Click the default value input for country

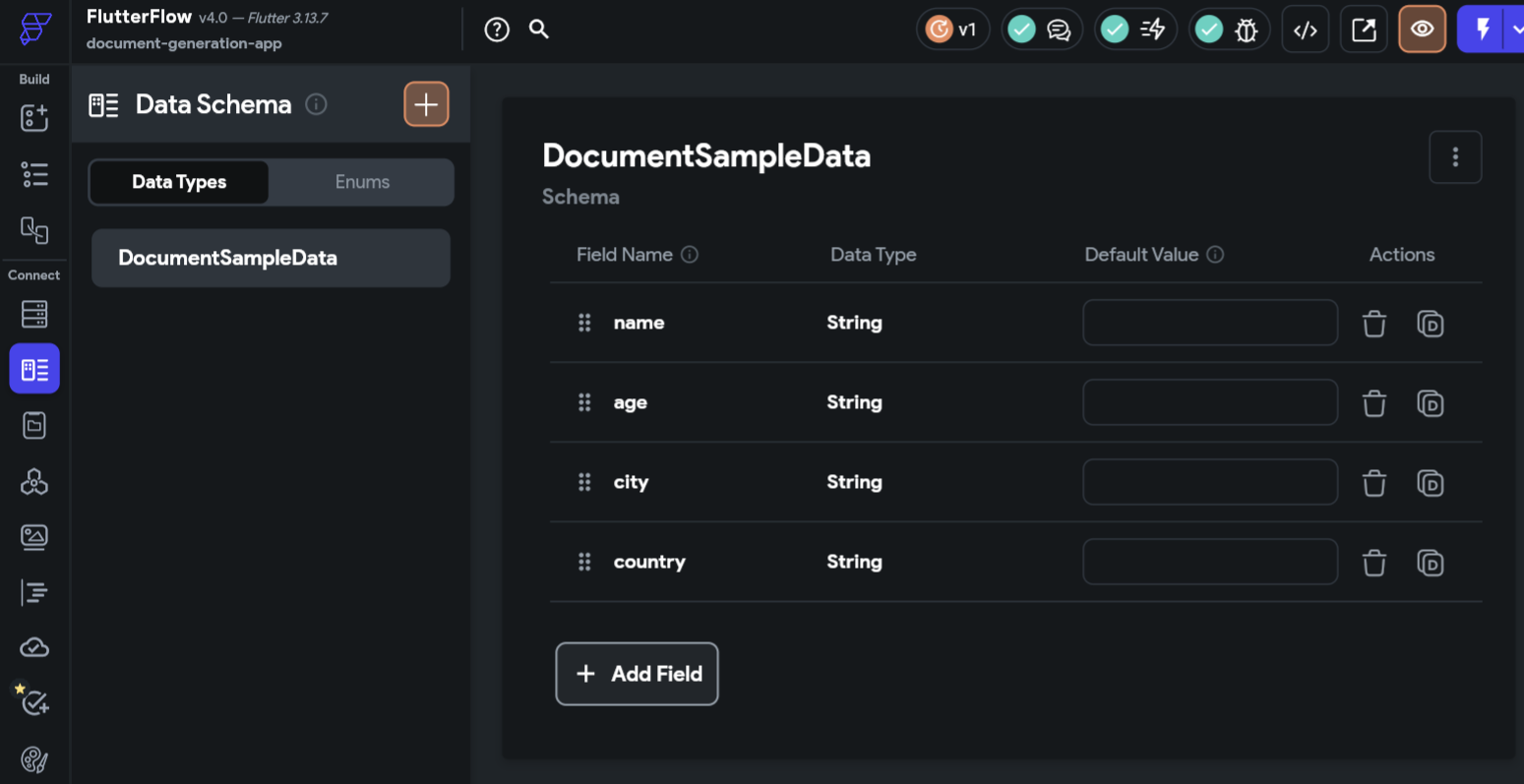(1210, 562)
